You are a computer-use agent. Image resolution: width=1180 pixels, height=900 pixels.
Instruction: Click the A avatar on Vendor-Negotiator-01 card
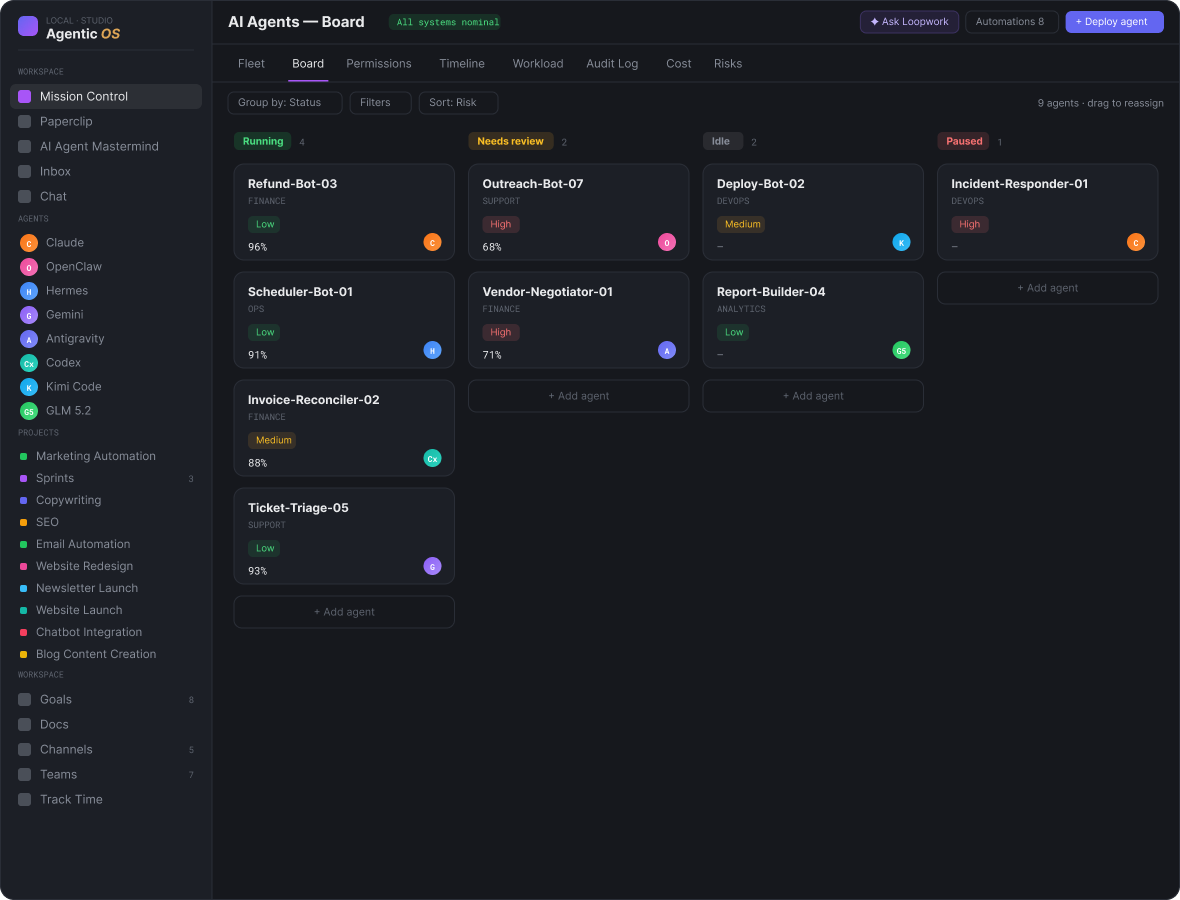click(667, 350)
